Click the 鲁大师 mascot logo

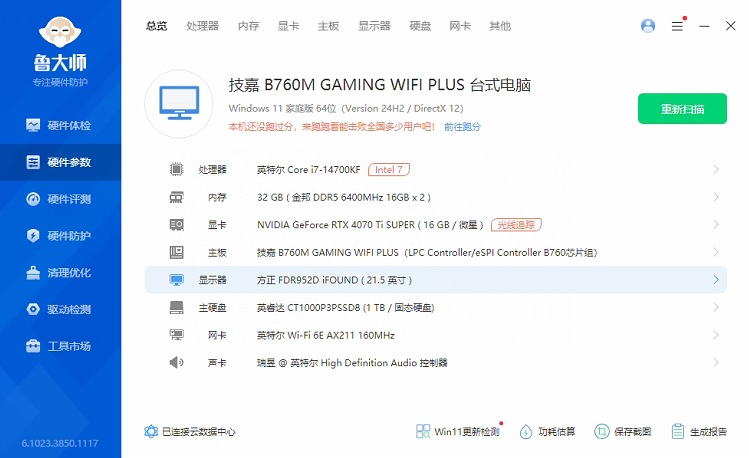pyautogui.click(x=60, y=32)
